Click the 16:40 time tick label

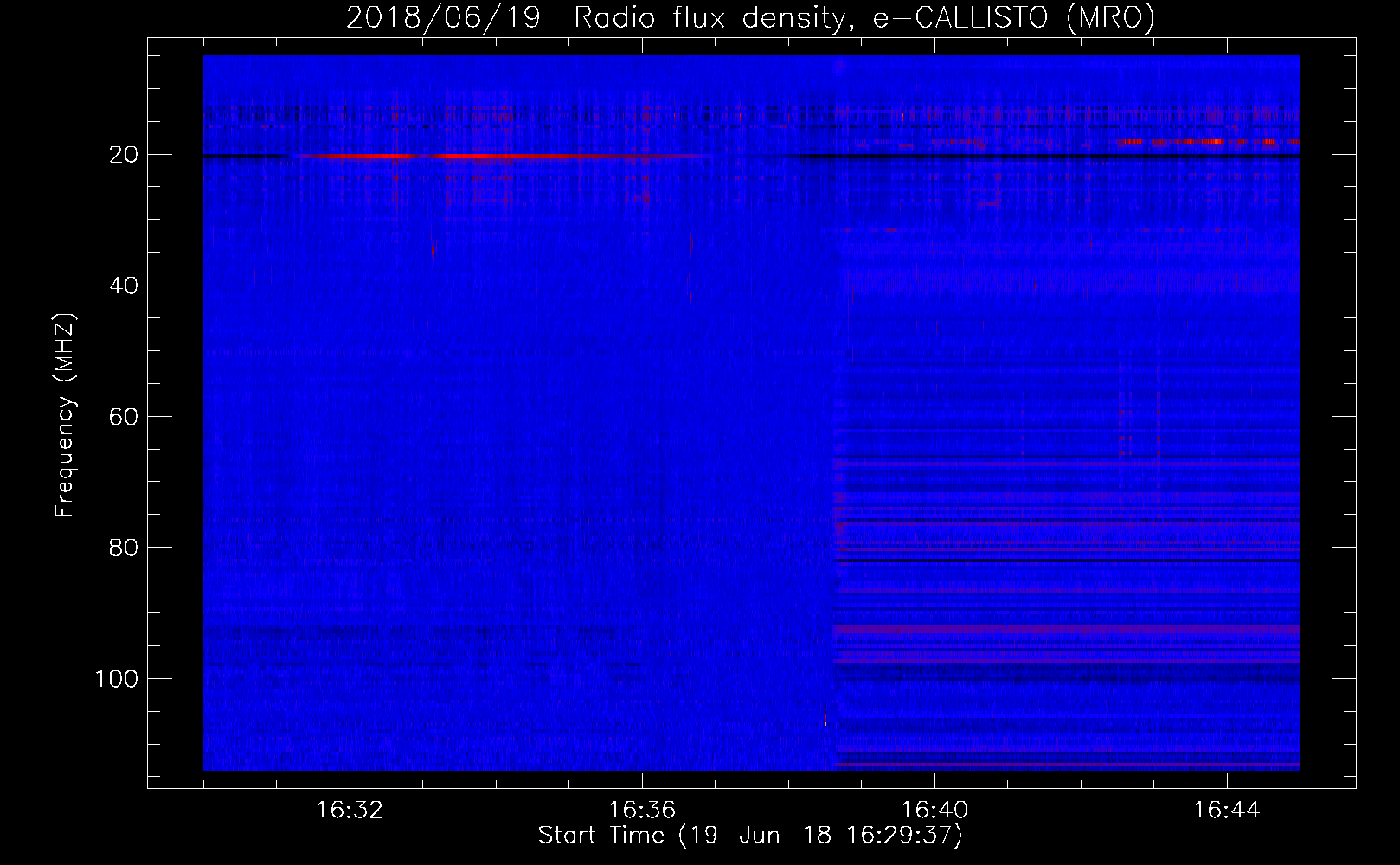point(934,811)
